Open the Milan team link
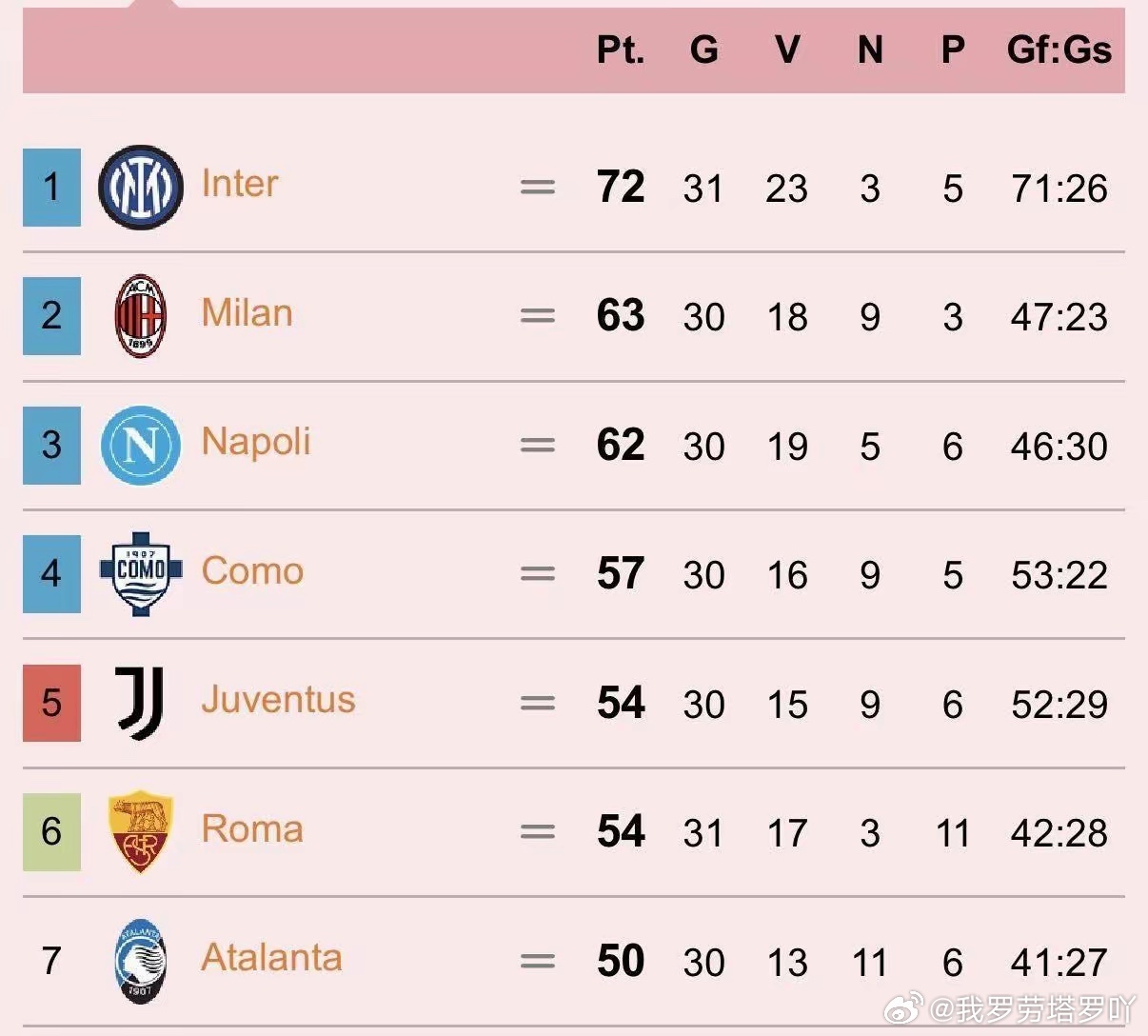Image resolution: width=1148 pixels, height=1036 pixels. pos(247,312)
